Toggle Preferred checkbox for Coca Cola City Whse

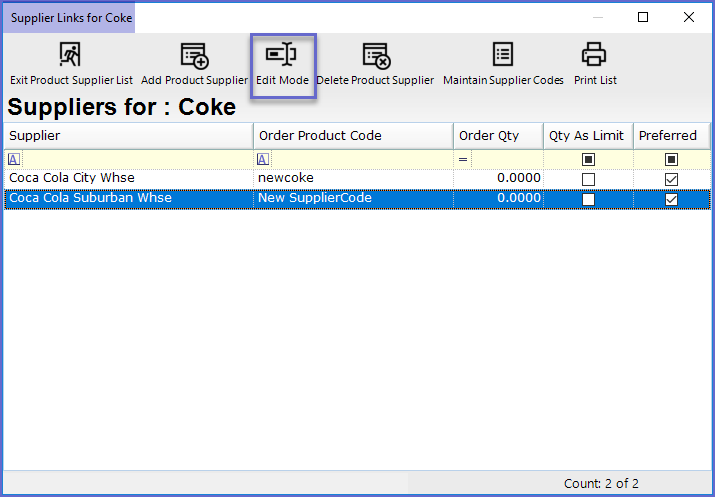click(x=671, y=179)
